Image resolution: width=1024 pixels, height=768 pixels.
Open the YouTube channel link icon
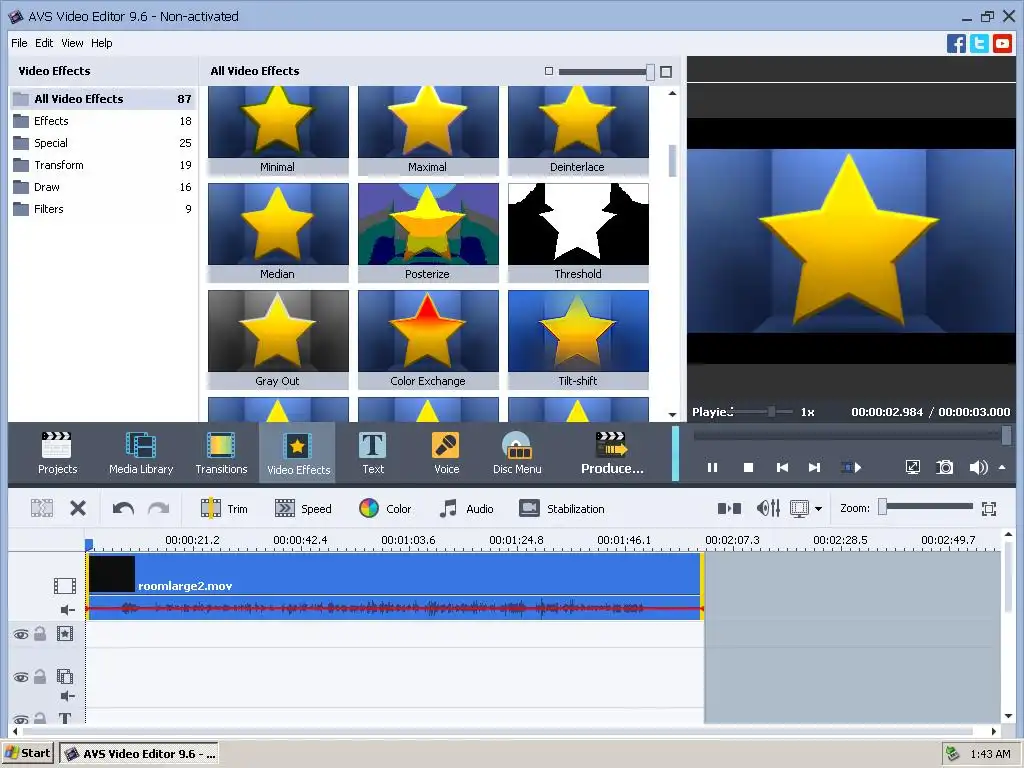click(x=1002, y=44)
